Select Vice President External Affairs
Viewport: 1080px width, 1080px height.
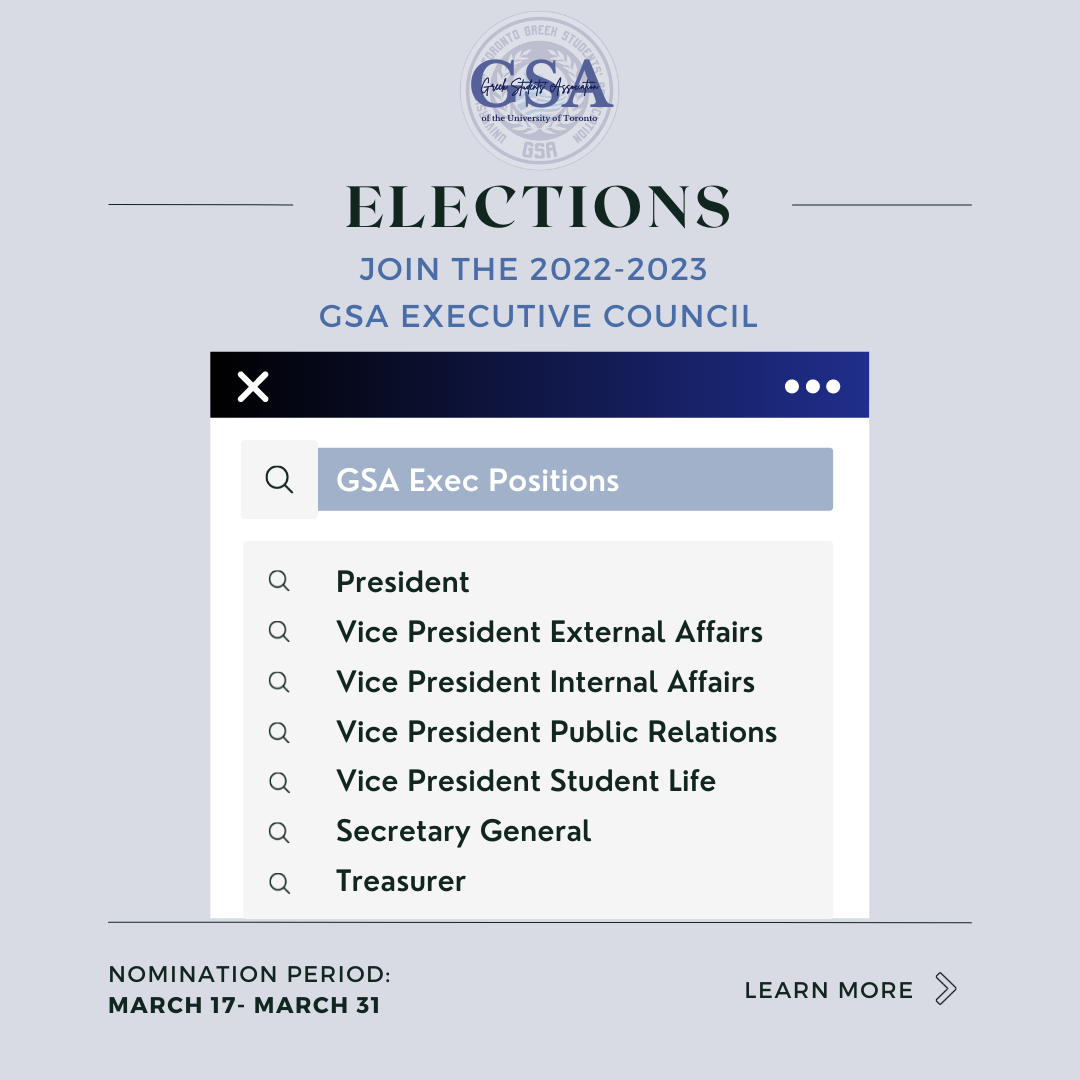tap(549, 632)
